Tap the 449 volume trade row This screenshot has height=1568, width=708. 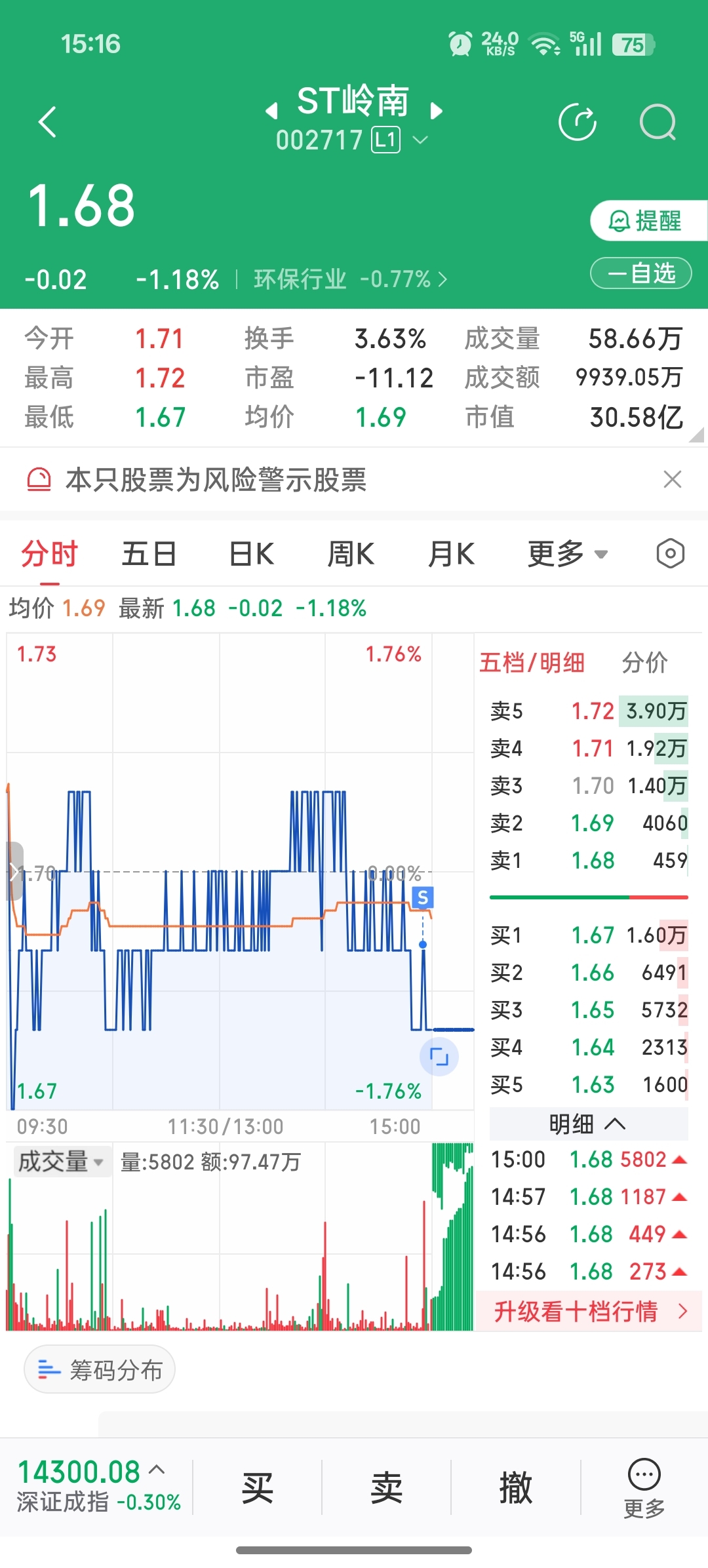pyautogui.click(x=589, y=1234)
